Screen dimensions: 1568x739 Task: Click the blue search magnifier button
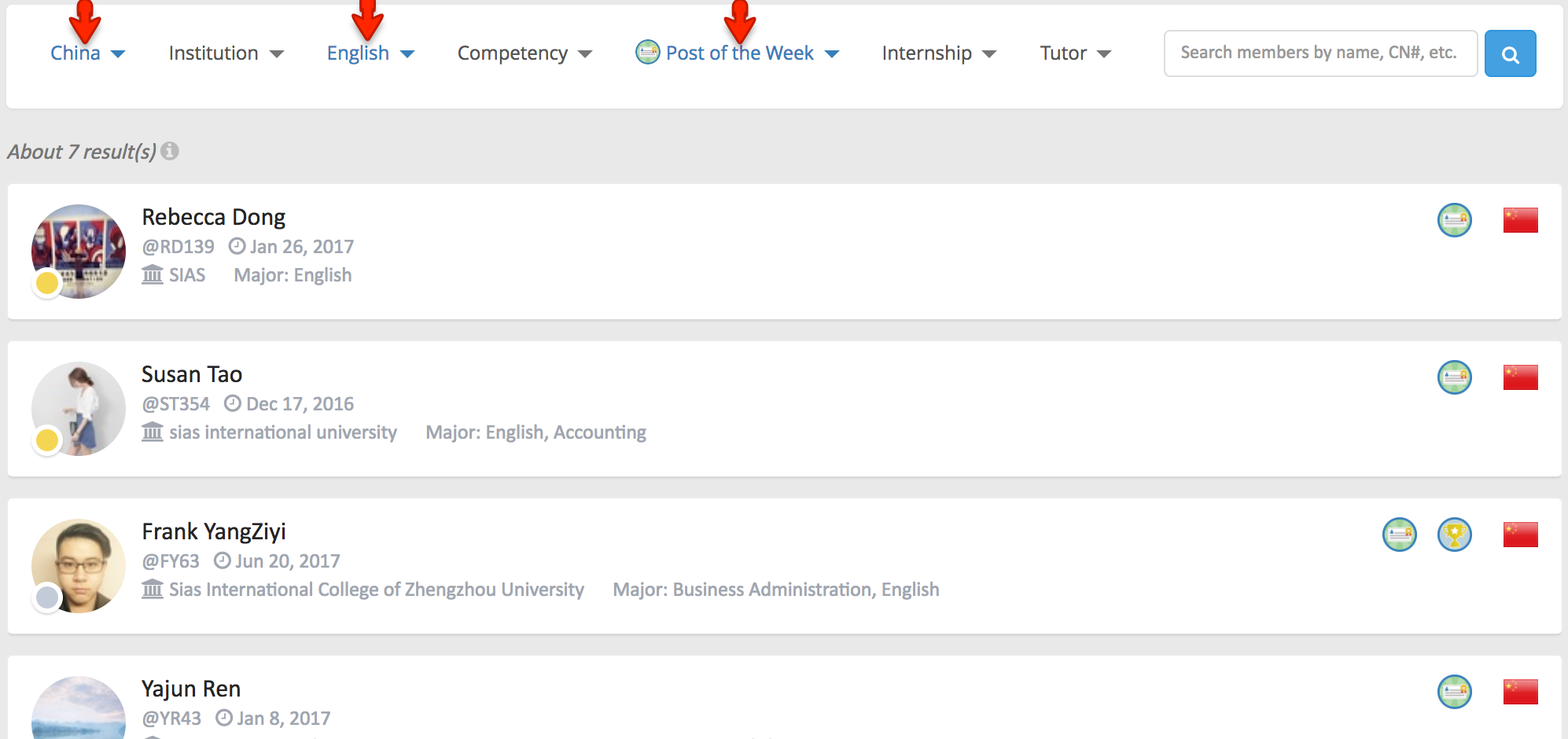tap(1510, 53)
